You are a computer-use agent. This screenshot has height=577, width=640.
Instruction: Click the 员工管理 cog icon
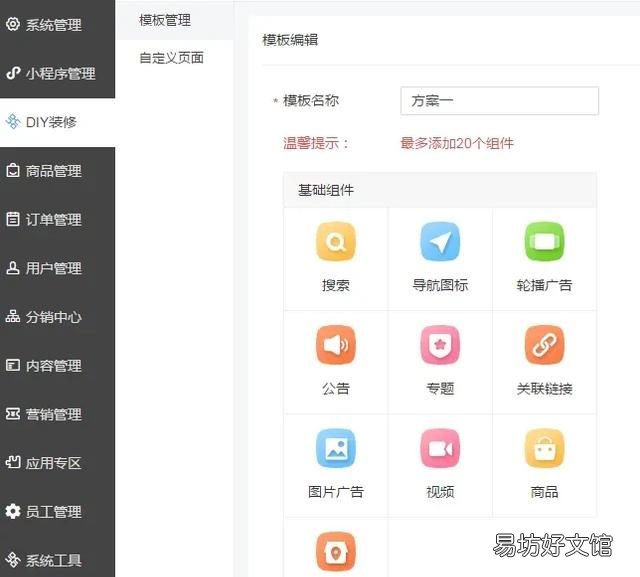[x=13, y=511]
